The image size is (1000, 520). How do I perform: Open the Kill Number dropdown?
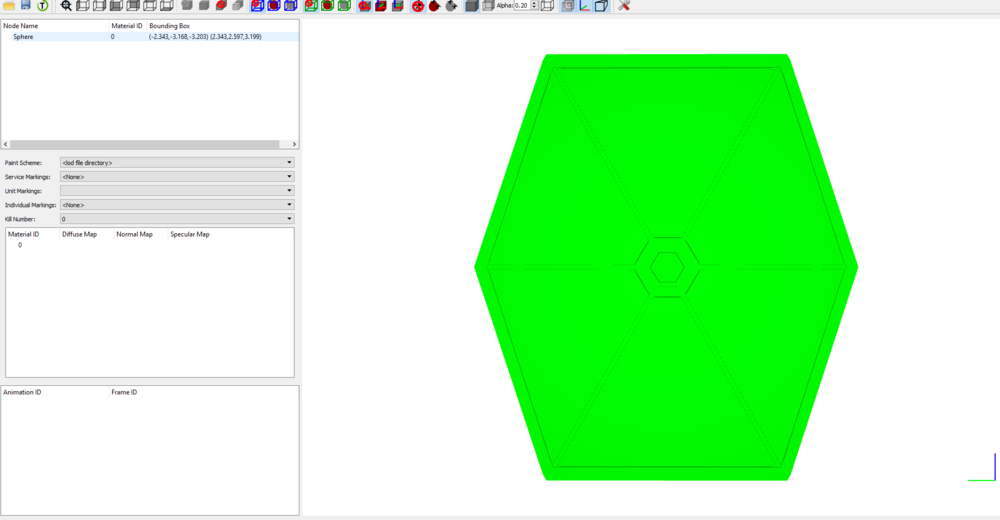click(177, 219)
